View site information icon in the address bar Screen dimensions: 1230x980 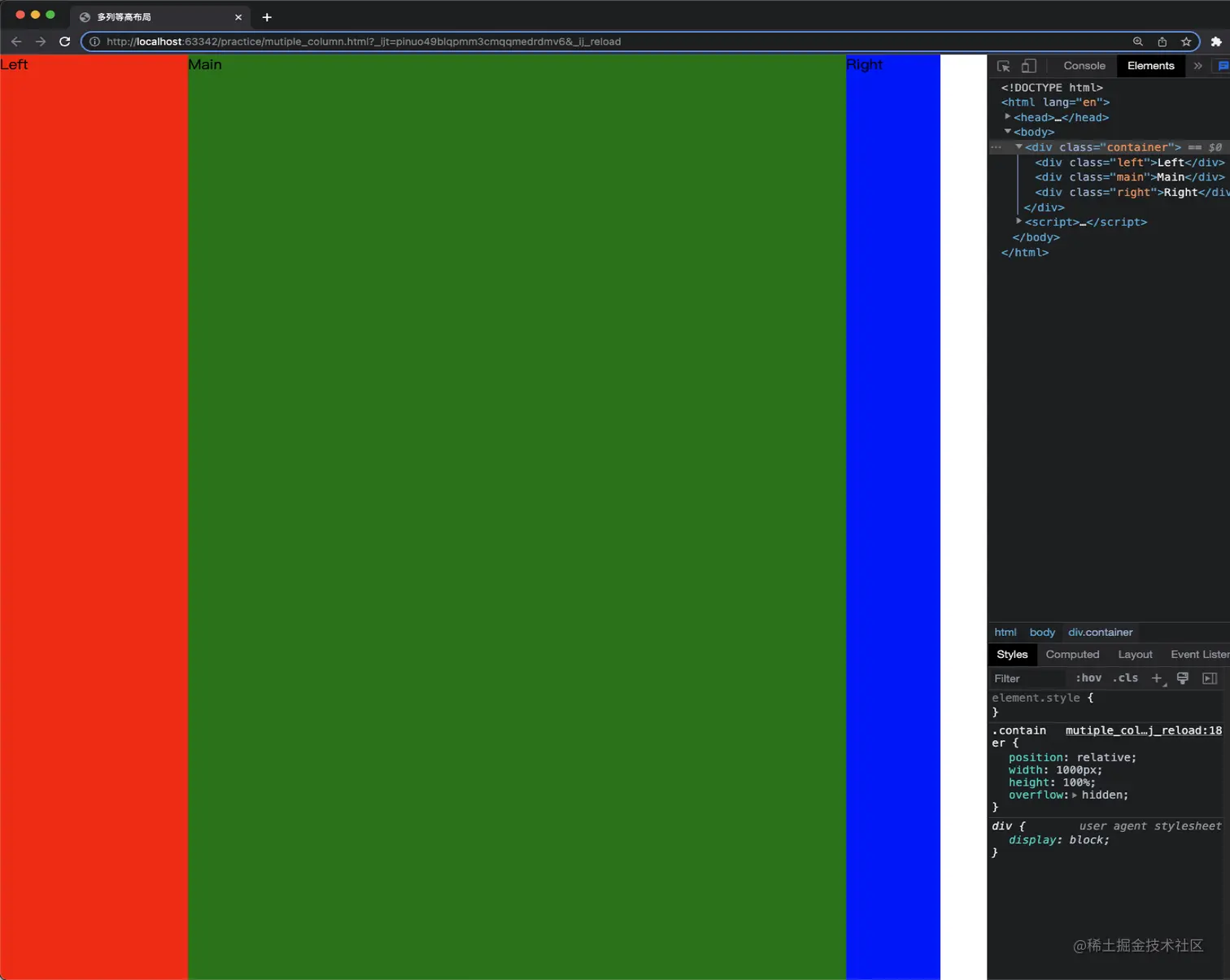(94, 41)
